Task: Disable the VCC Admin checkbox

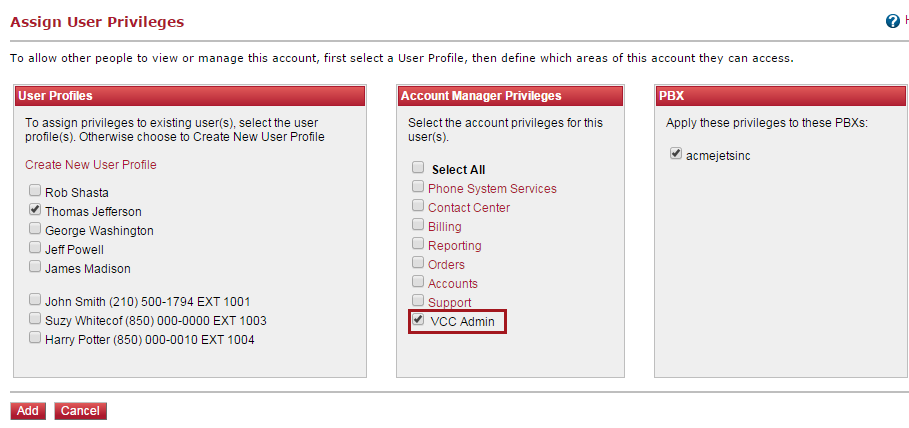Action: tap(418, 320)
